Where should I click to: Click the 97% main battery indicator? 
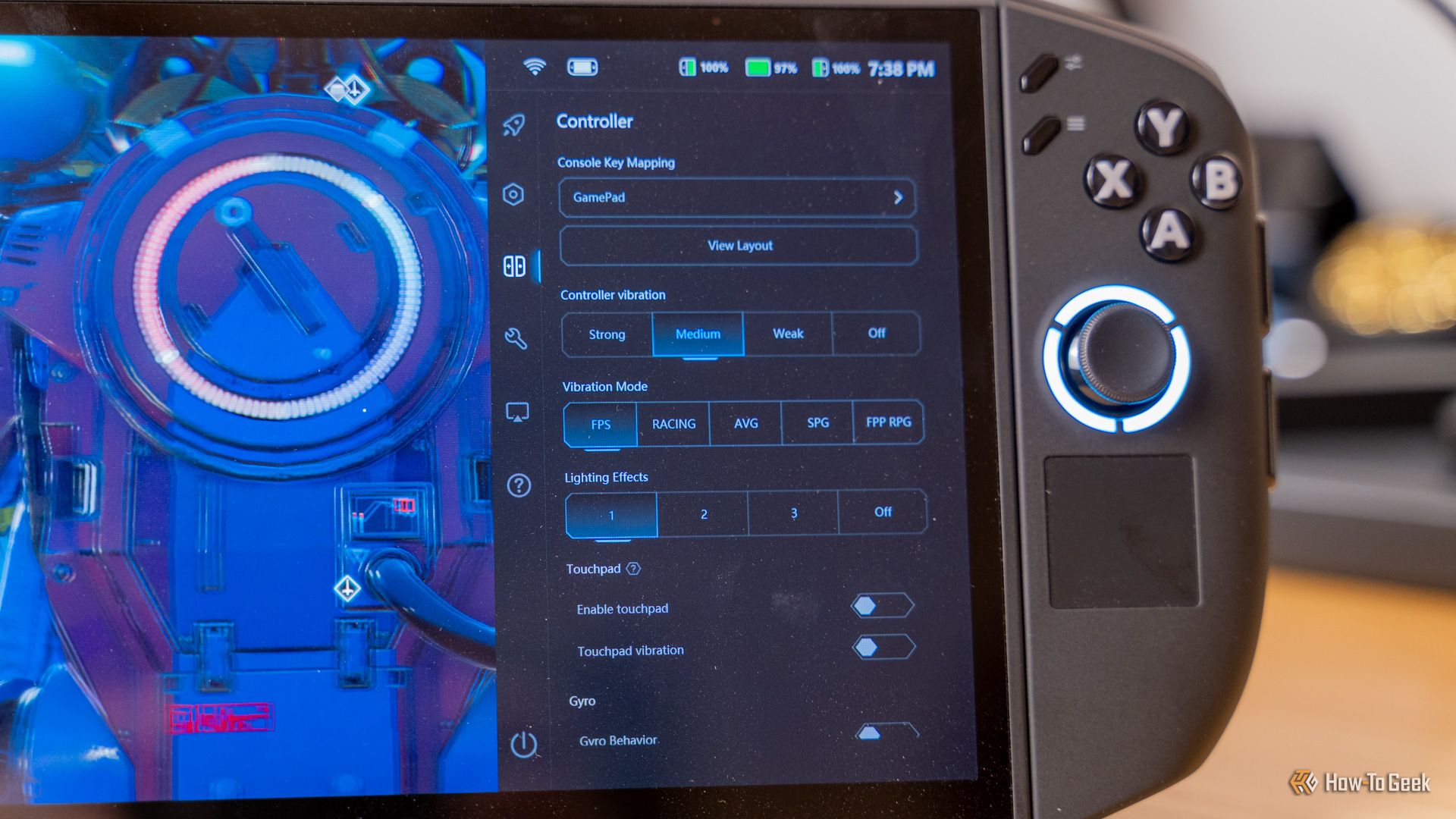point(771,68)
